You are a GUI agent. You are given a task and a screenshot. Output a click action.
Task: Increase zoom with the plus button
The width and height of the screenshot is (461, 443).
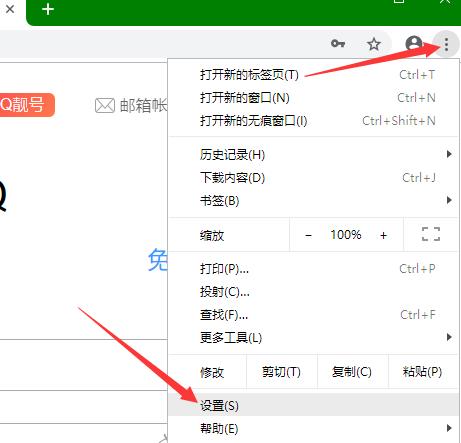(383, 235)
